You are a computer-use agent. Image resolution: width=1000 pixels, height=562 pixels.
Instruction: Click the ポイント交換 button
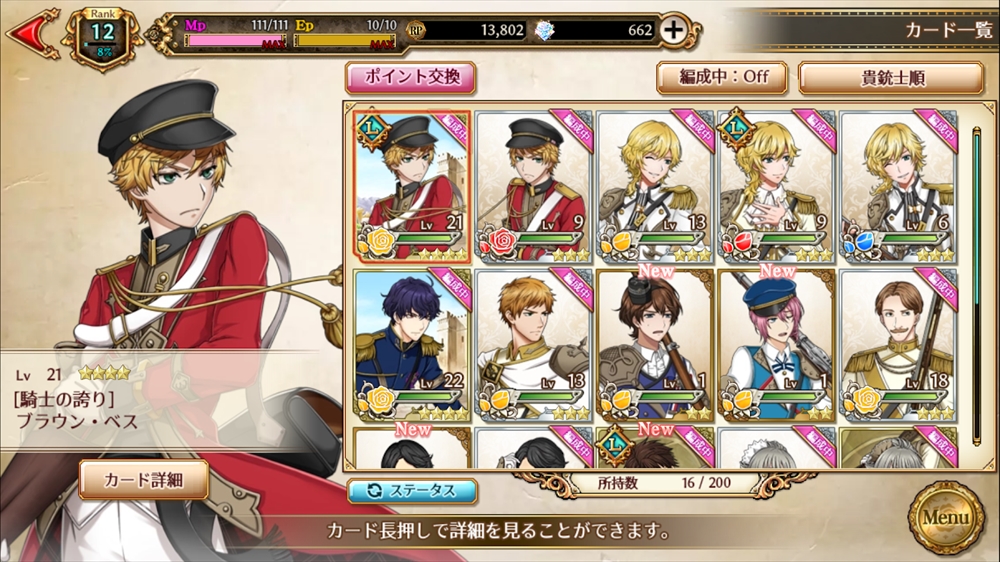tap(411, 78)
